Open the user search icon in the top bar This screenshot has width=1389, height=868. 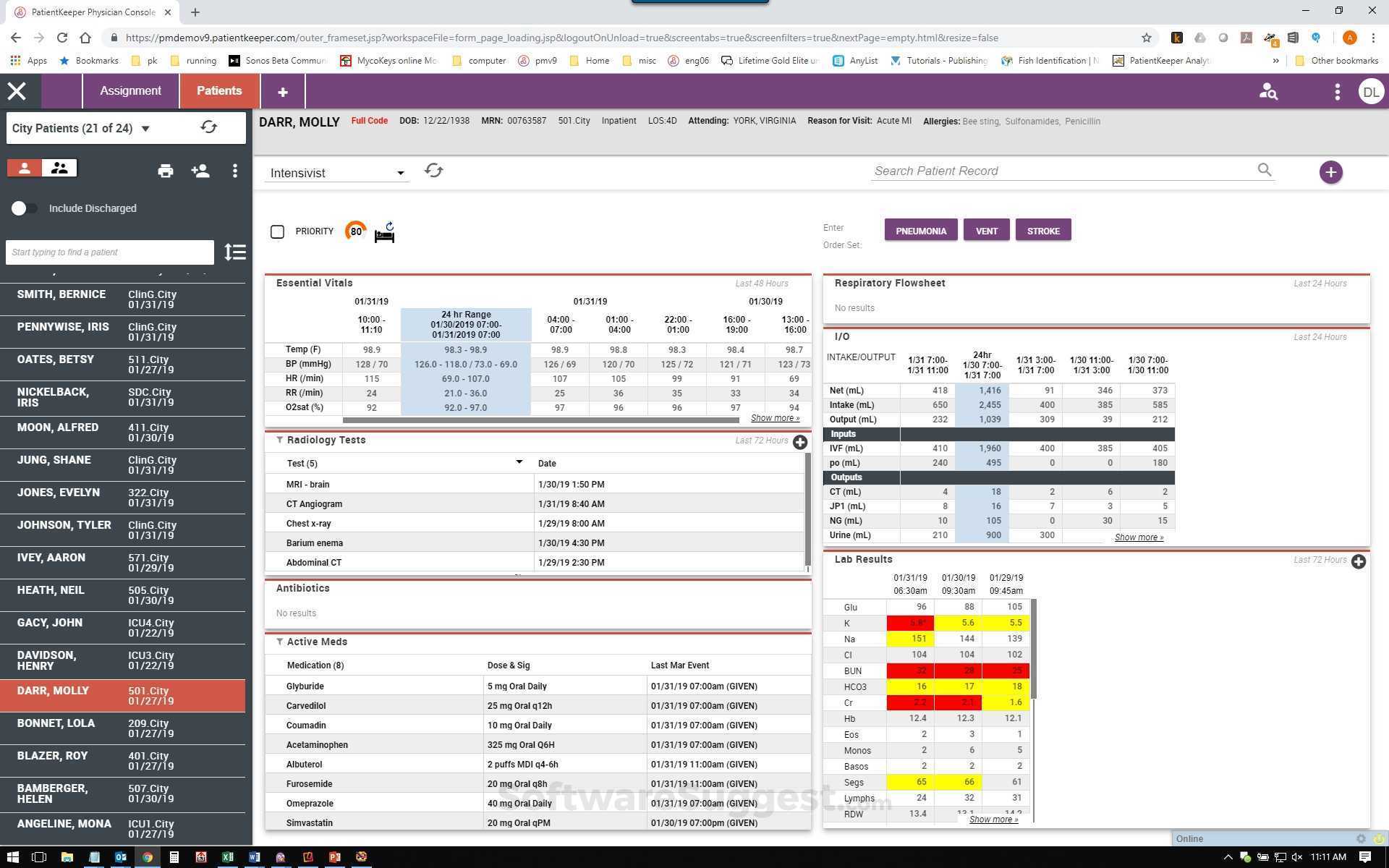pyautogui.click(x=1268, y=91)
